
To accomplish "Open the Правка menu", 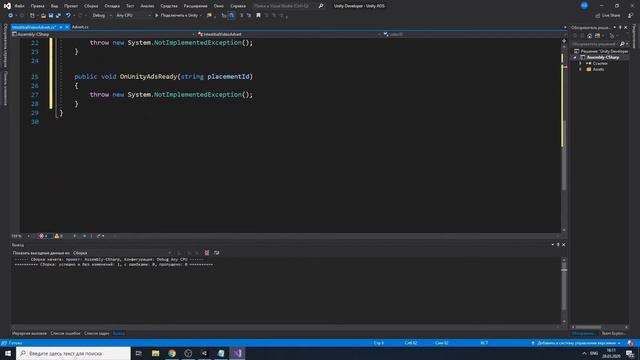I will tap(37, 6).
